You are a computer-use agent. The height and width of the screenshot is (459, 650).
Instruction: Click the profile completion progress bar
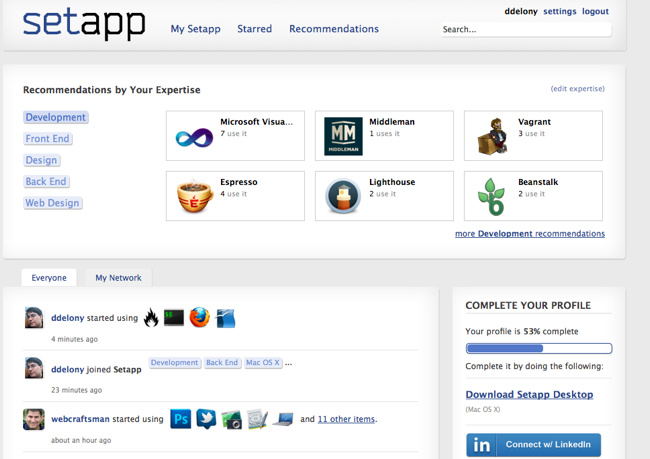tap(538, 349)
